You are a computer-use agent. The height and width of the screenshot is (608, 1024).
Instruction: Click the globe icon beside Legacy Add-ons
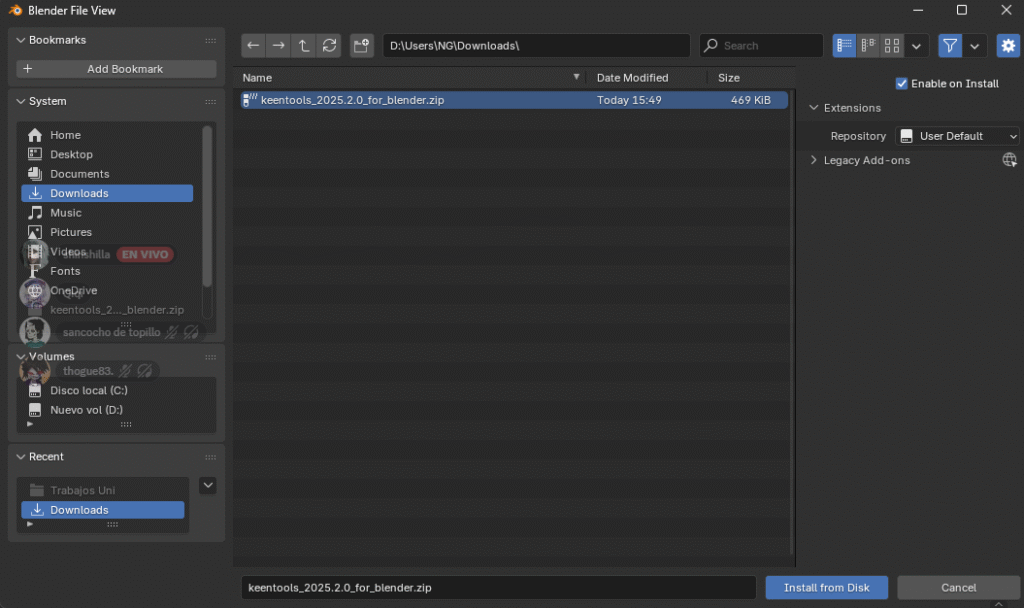[1010, 160]
